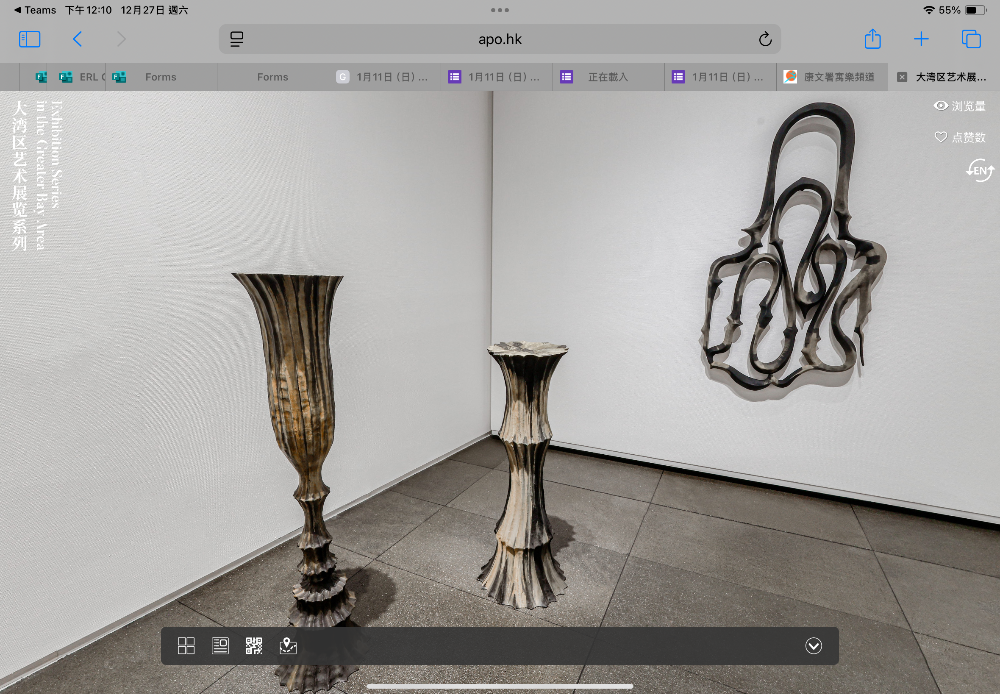The width and height of the screenshot is (1000, 694).
Task: Open the map location icon
Action: pos(288,646)
